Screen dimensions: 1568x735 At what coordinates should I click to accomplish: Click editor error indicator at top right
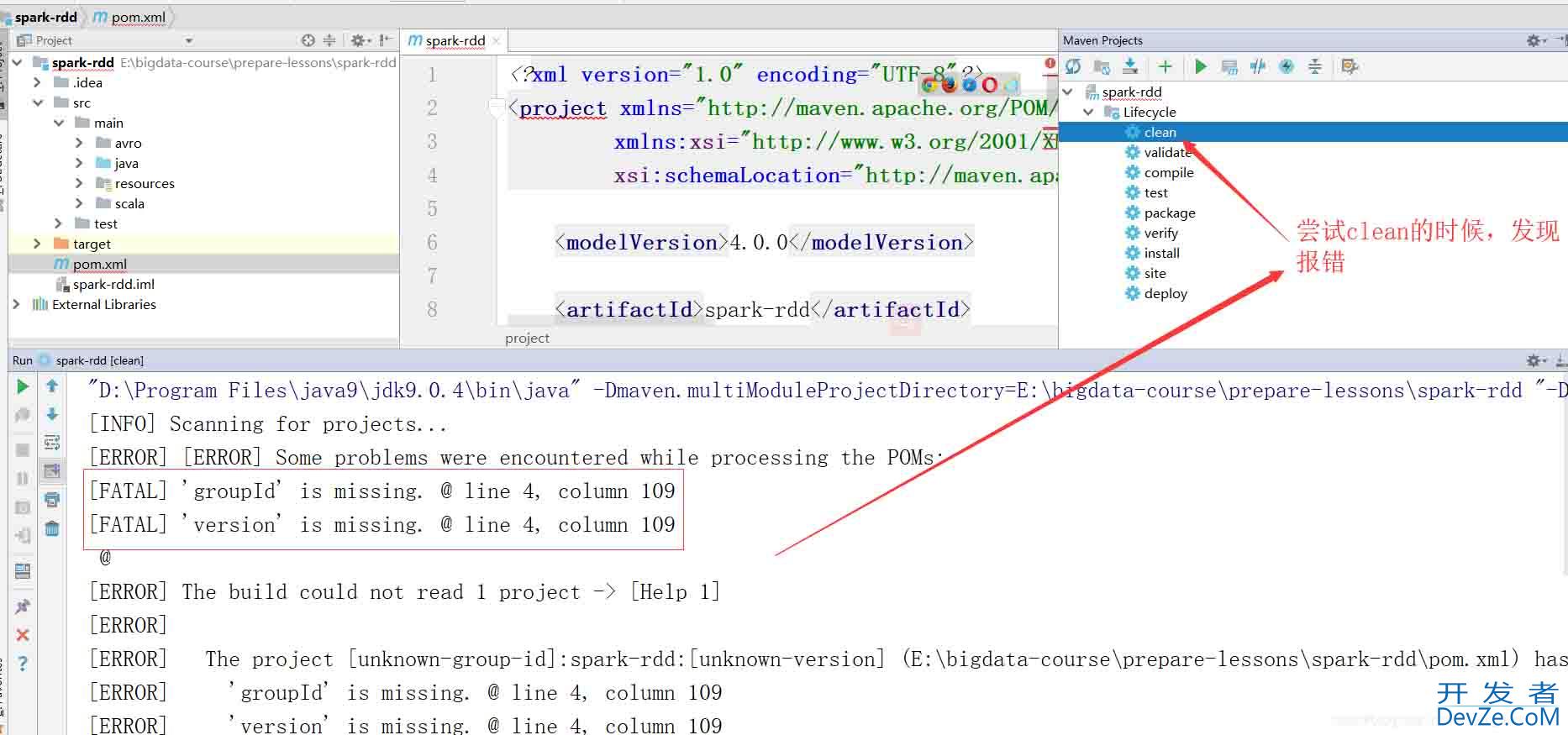(1050, 63)
